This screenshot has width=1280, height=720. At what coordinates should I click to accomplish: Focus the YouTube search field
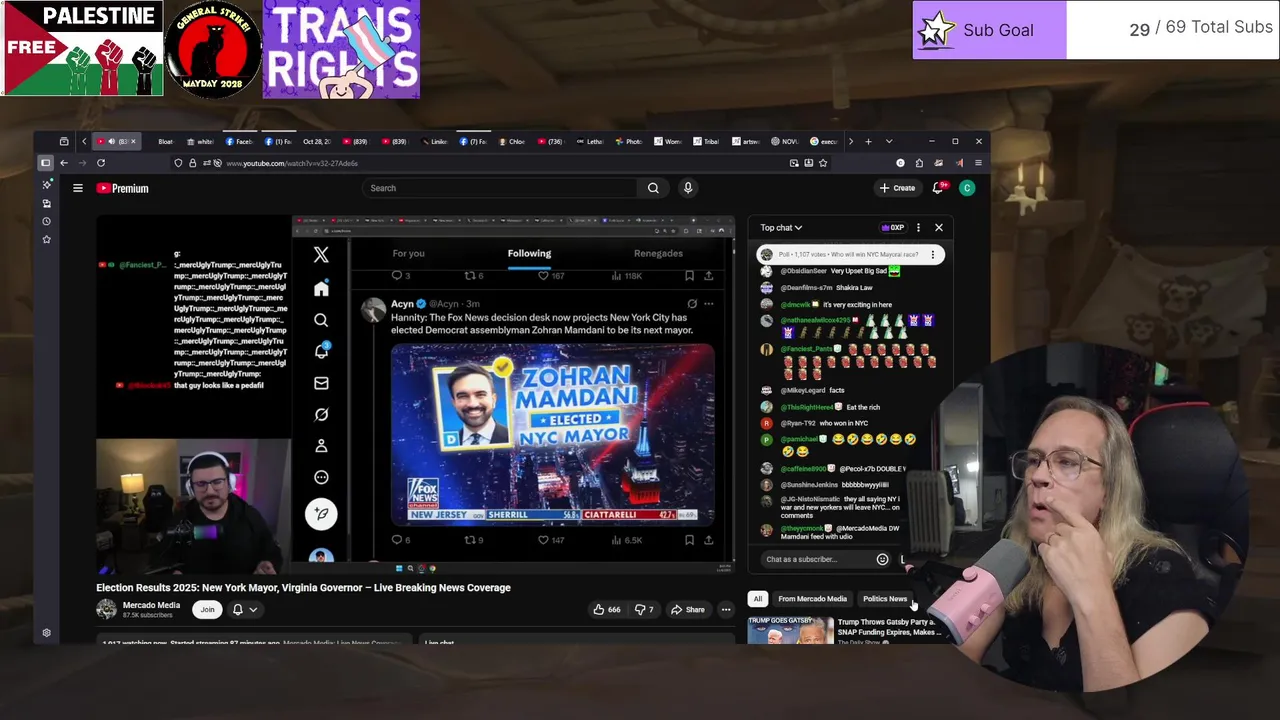click(500, 188)
